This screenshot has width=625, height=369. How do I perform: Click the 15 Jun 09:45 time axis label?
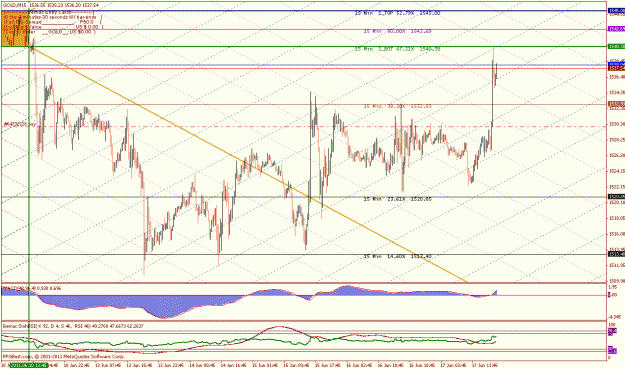click(x=296, y=365)
